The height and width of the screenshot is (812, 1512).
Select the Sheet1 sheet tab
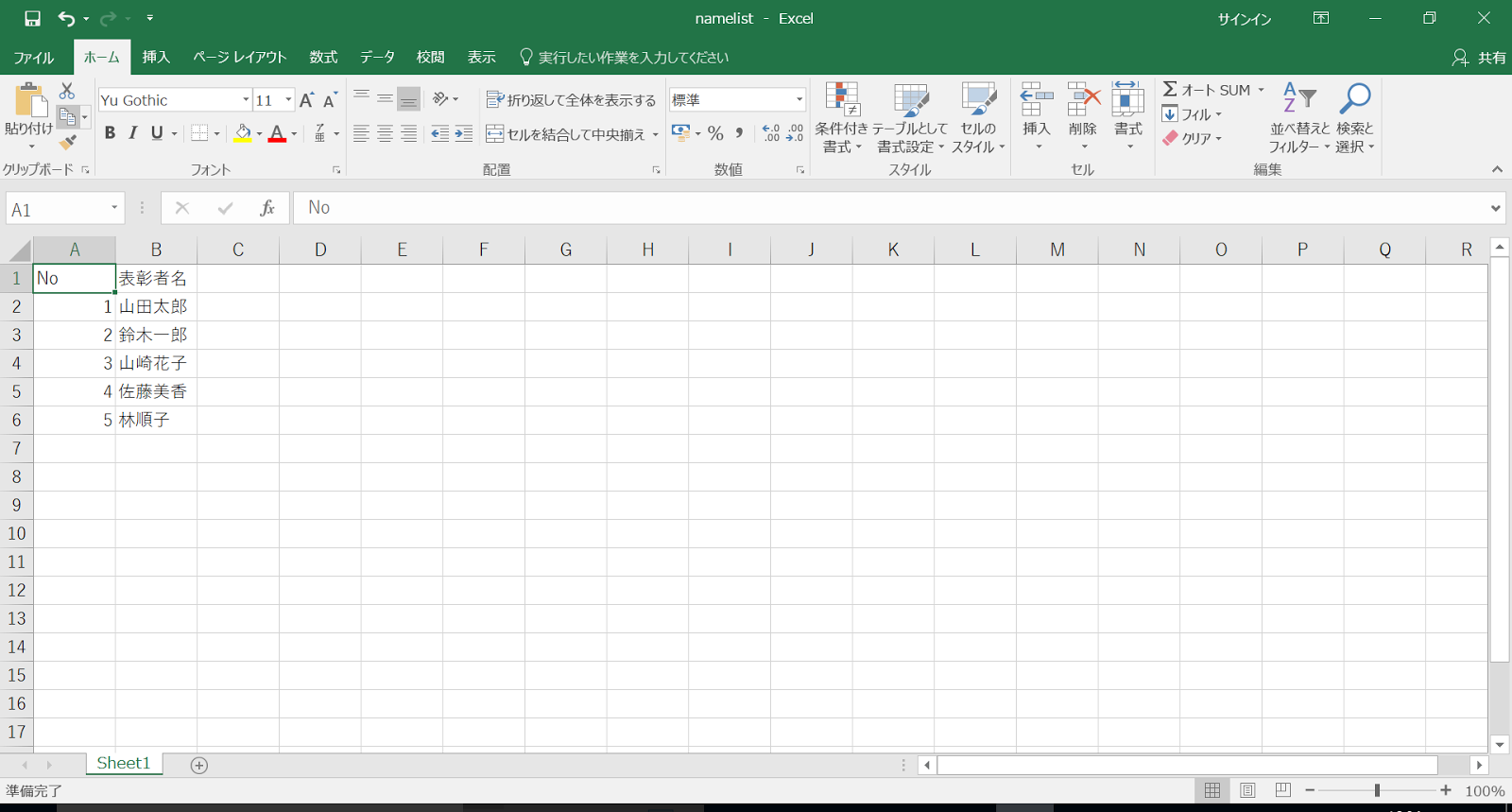click(x=124, y=764)
